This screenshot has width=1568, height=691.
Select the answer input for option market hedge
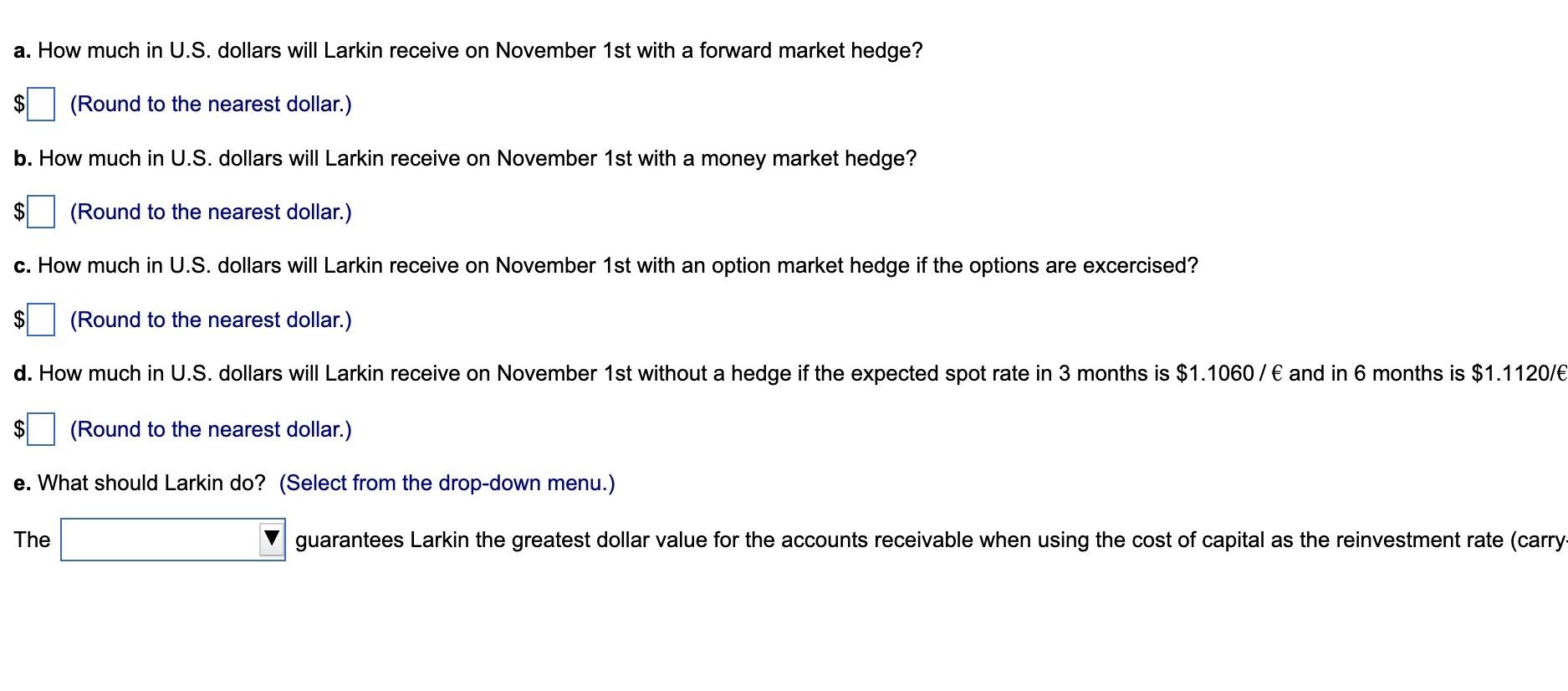click(x=41, y=318)
